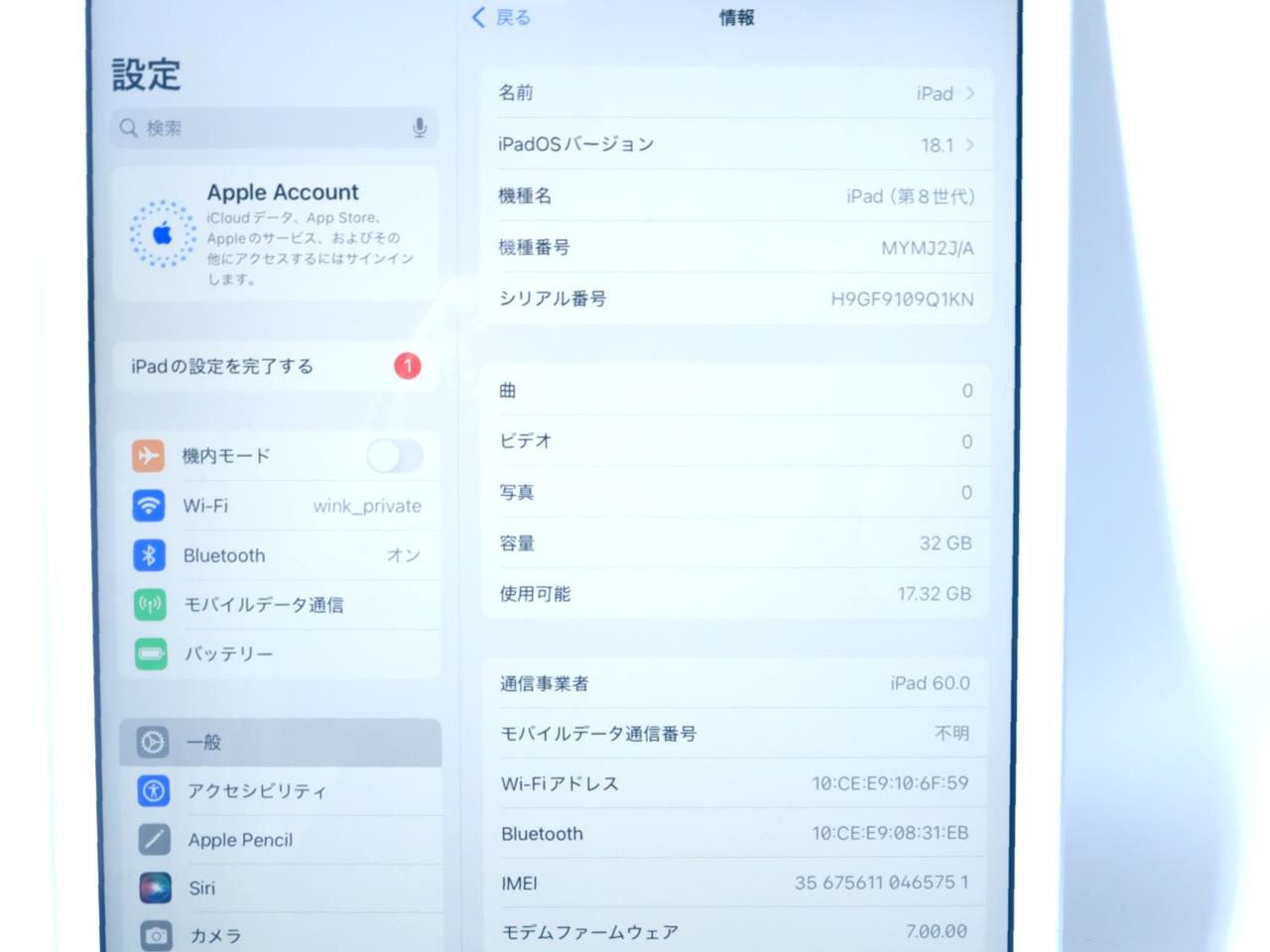
Task: Tap the iPadOSバージョン label
Action: [x=576, y=144]
